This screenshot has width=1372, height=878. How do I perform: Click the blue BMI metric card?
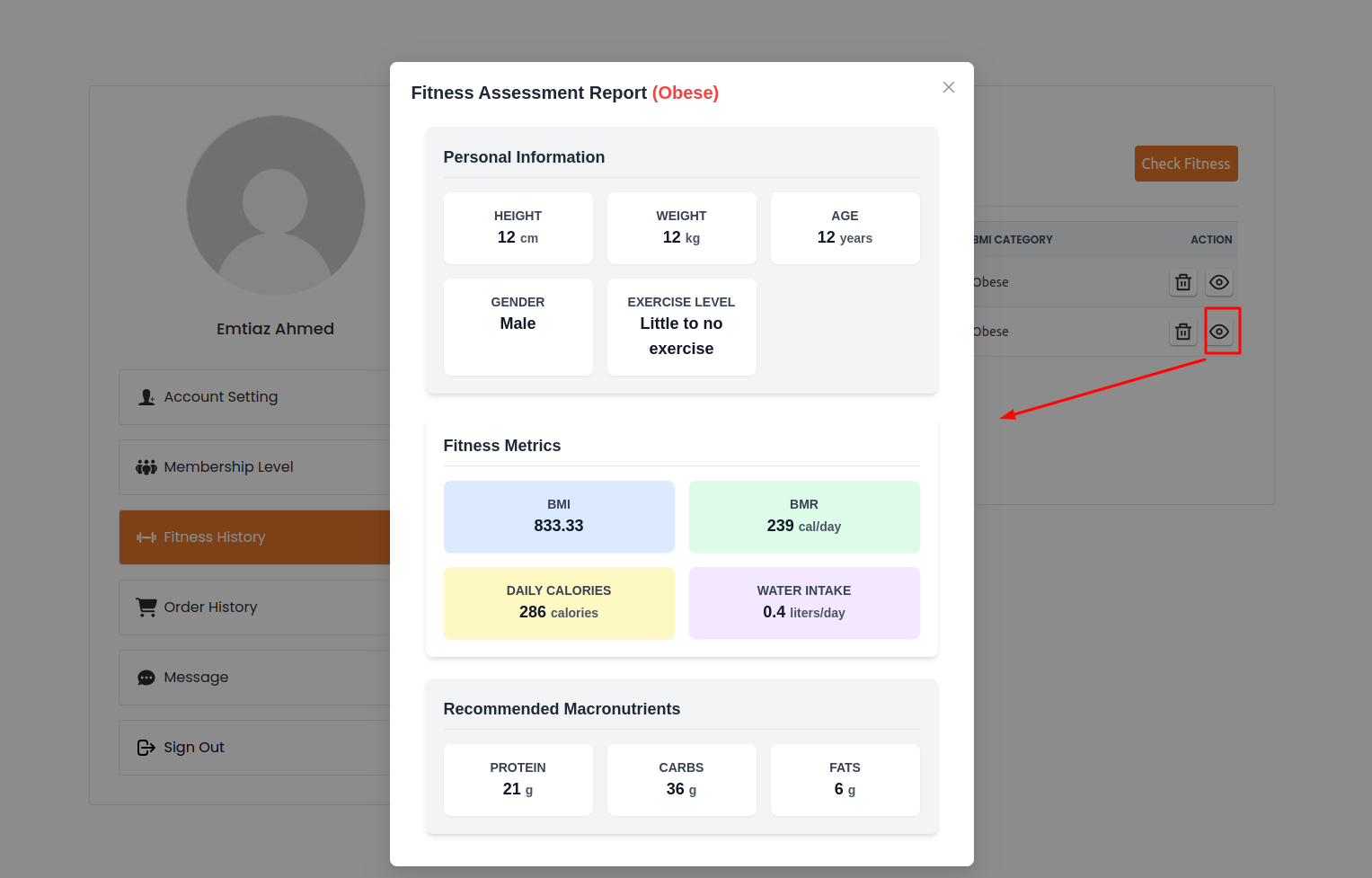(x=559, y=517)
